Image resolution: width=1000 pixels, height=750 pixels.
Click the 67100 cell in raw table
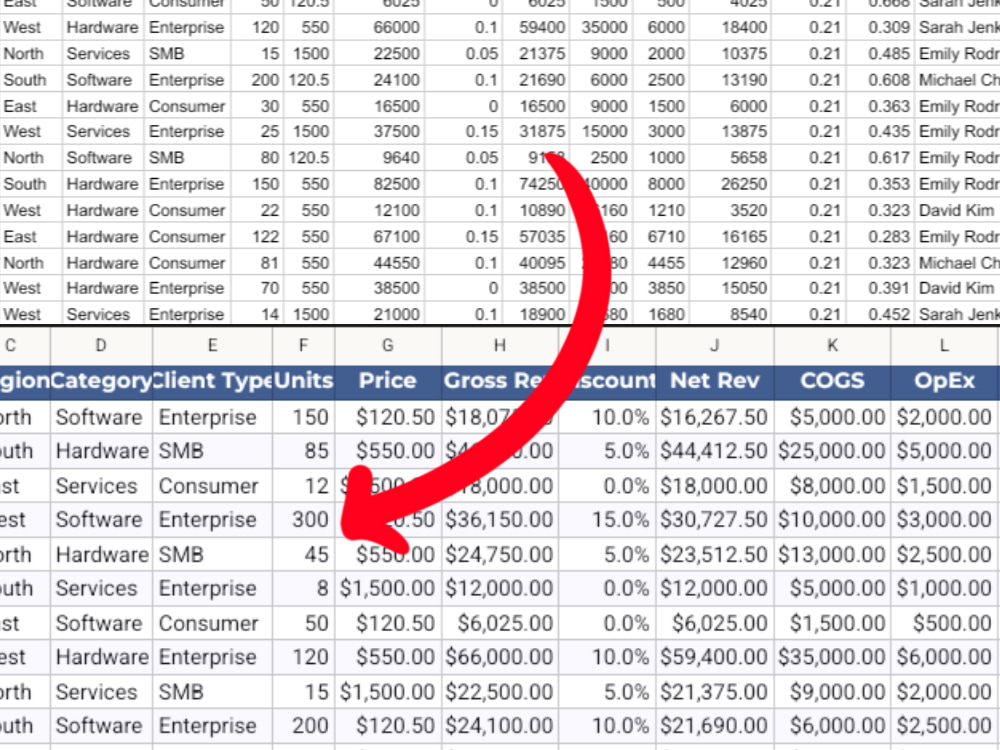pos(379,237)
